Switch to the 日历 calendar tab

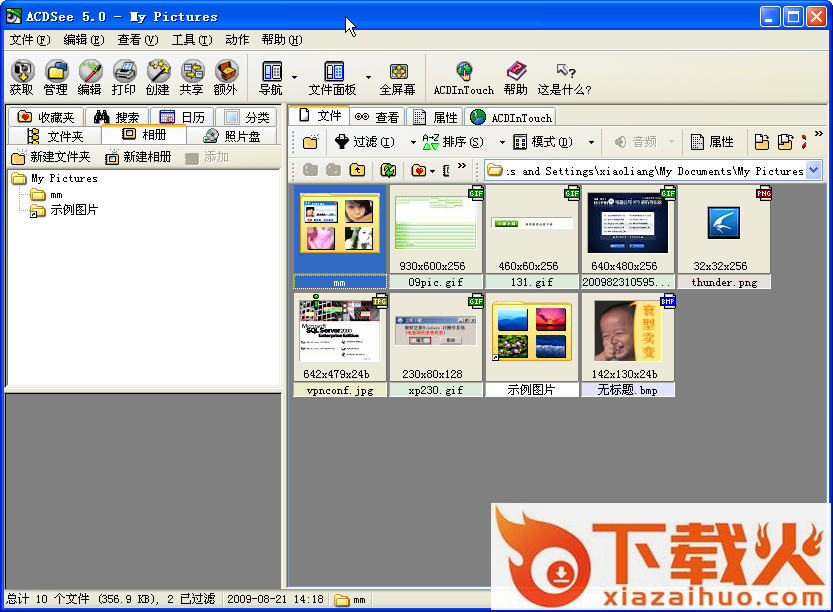[x=181, y=117]
